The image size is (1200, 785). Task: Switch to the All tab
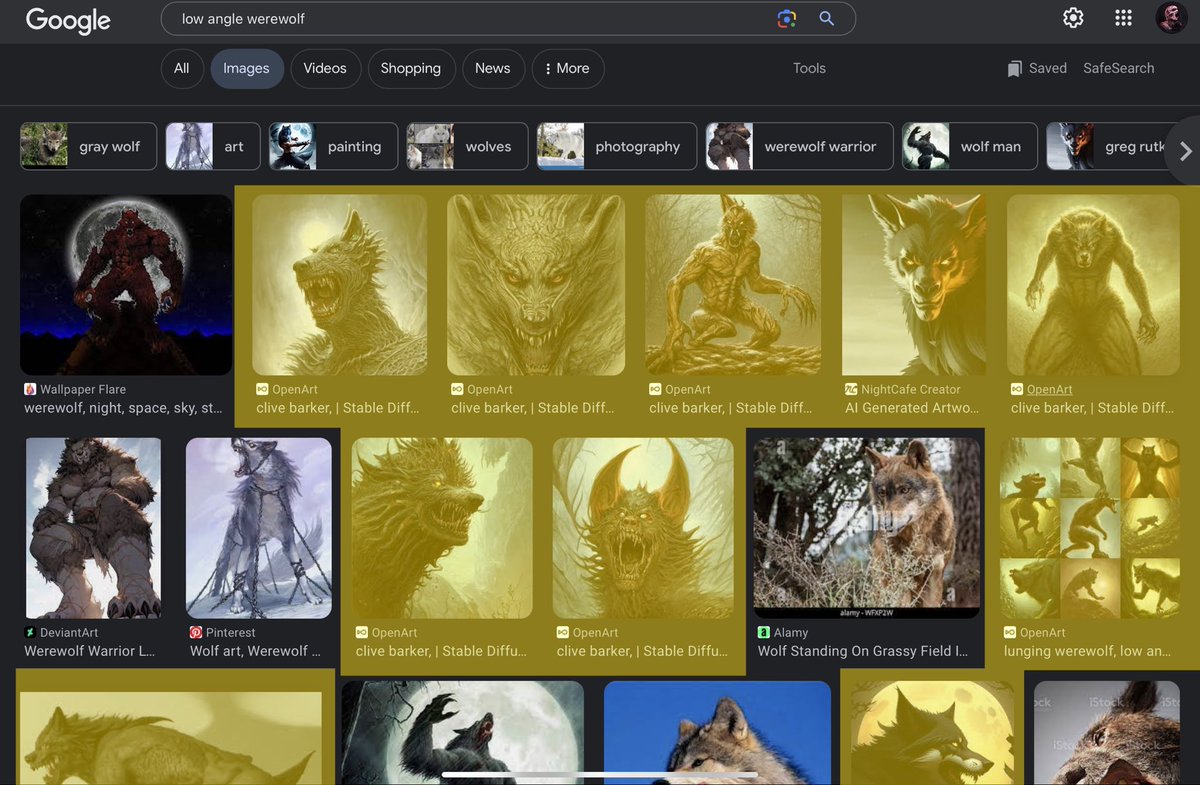click(182, 68)
